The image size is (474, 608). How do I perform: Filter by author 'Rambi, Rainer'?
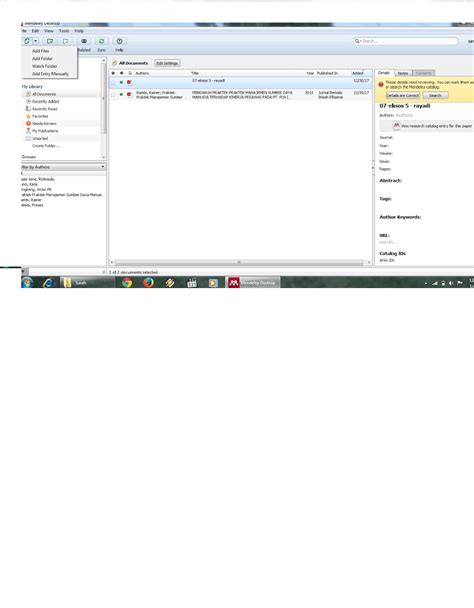click(x=31, y=200)
